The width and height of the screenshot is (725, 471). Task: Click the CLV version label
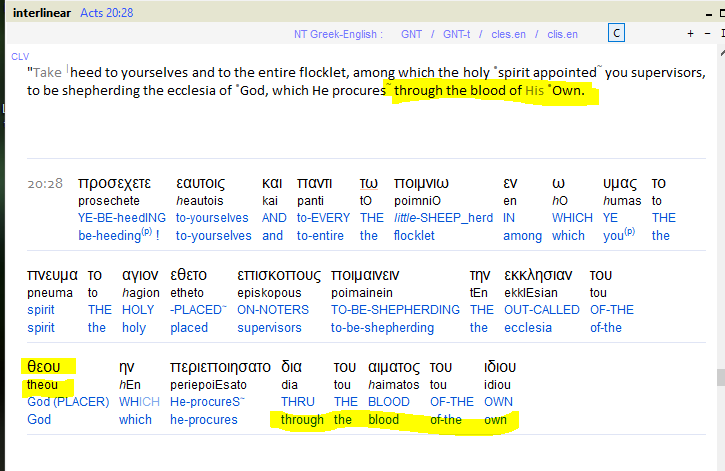coord(20,57)
